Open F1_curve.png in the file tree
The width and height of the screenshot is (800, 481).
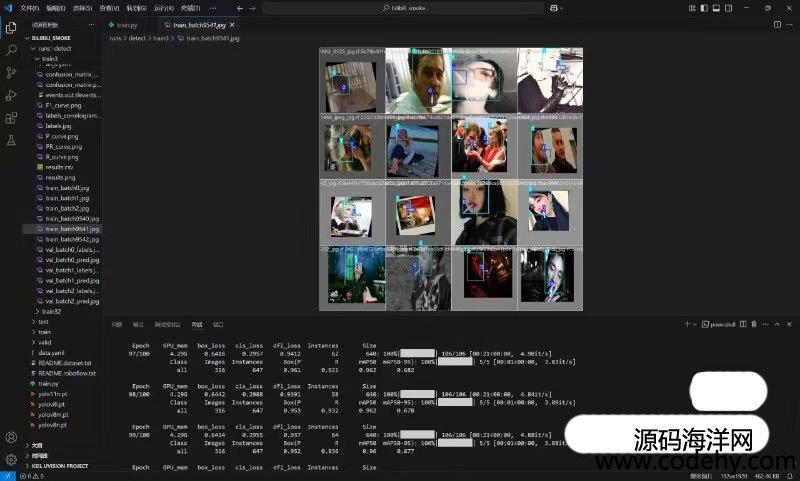(61, 105)
